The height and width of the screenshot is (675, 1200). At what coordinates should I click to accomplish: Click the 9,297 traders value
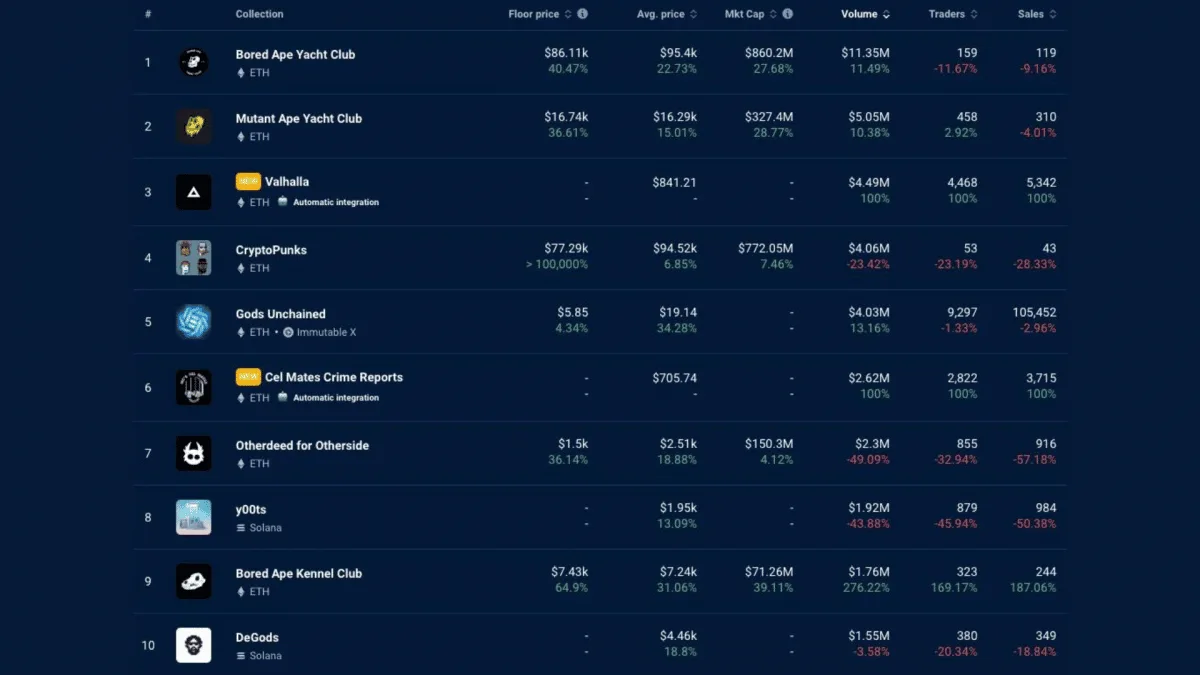962,312
